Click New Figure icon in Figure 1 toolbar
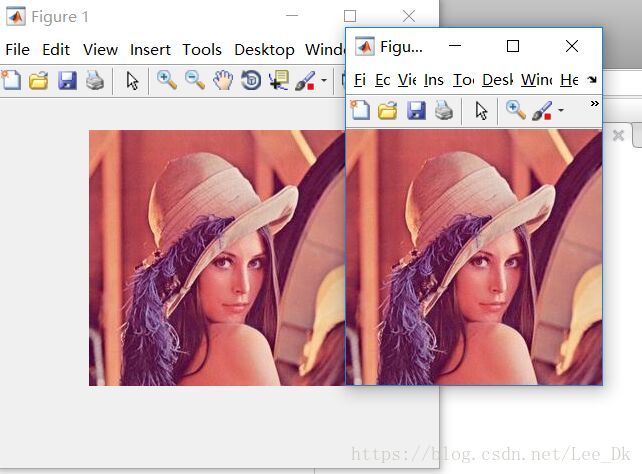The height and width of the screenshot is (474, 642). click(11, 80)
